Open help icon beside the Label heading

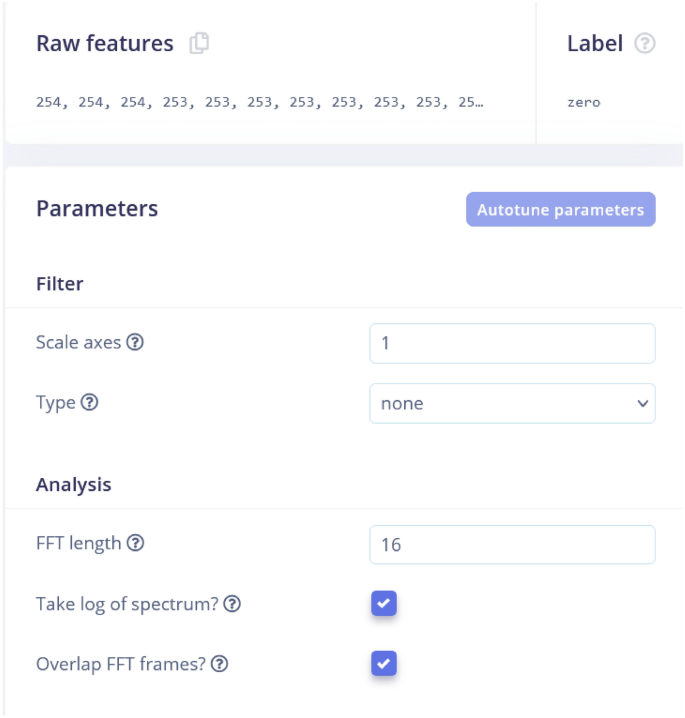(x=645, y=43)
